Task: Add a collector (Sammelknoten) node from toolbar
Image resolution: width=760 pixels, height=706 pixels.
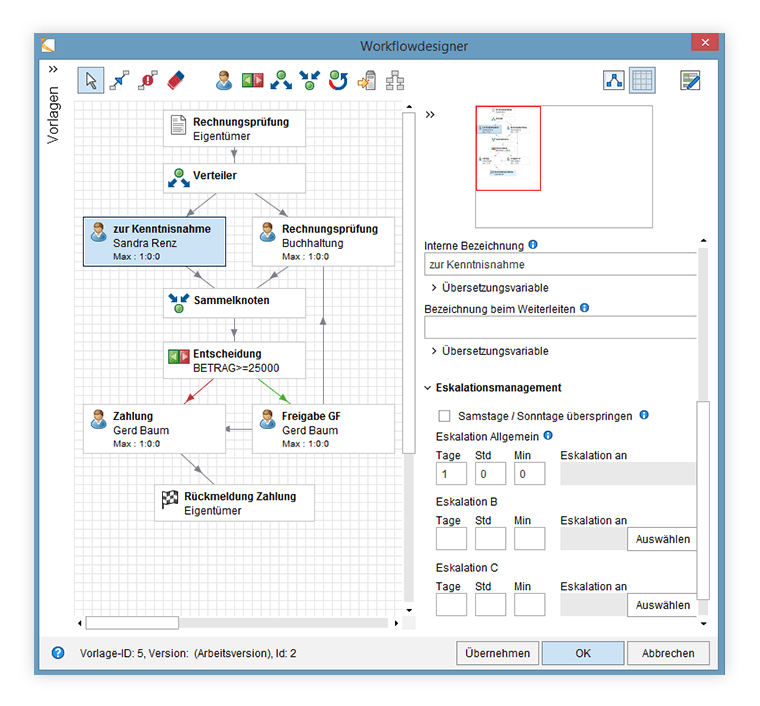Action: (x=310, y=80)
